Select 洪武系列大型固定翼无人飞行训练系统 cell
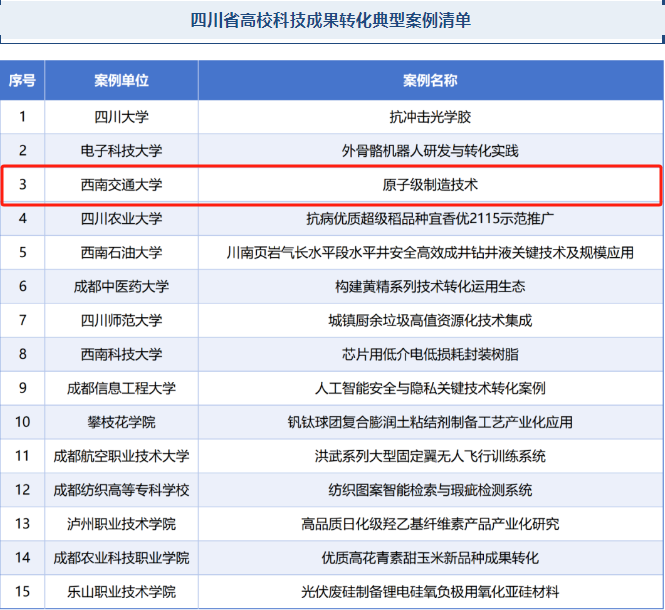665x610 pixels. point(430,456)
